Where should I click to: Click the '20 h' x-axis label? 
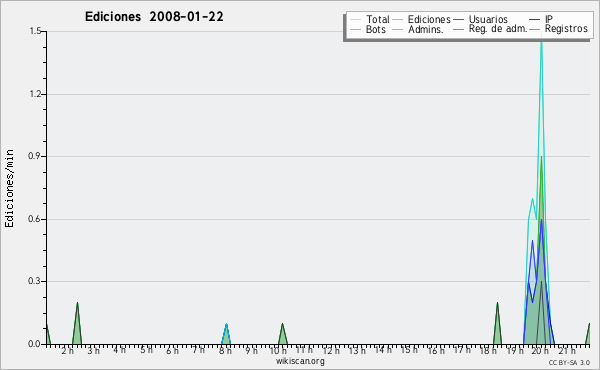(540, 351)
